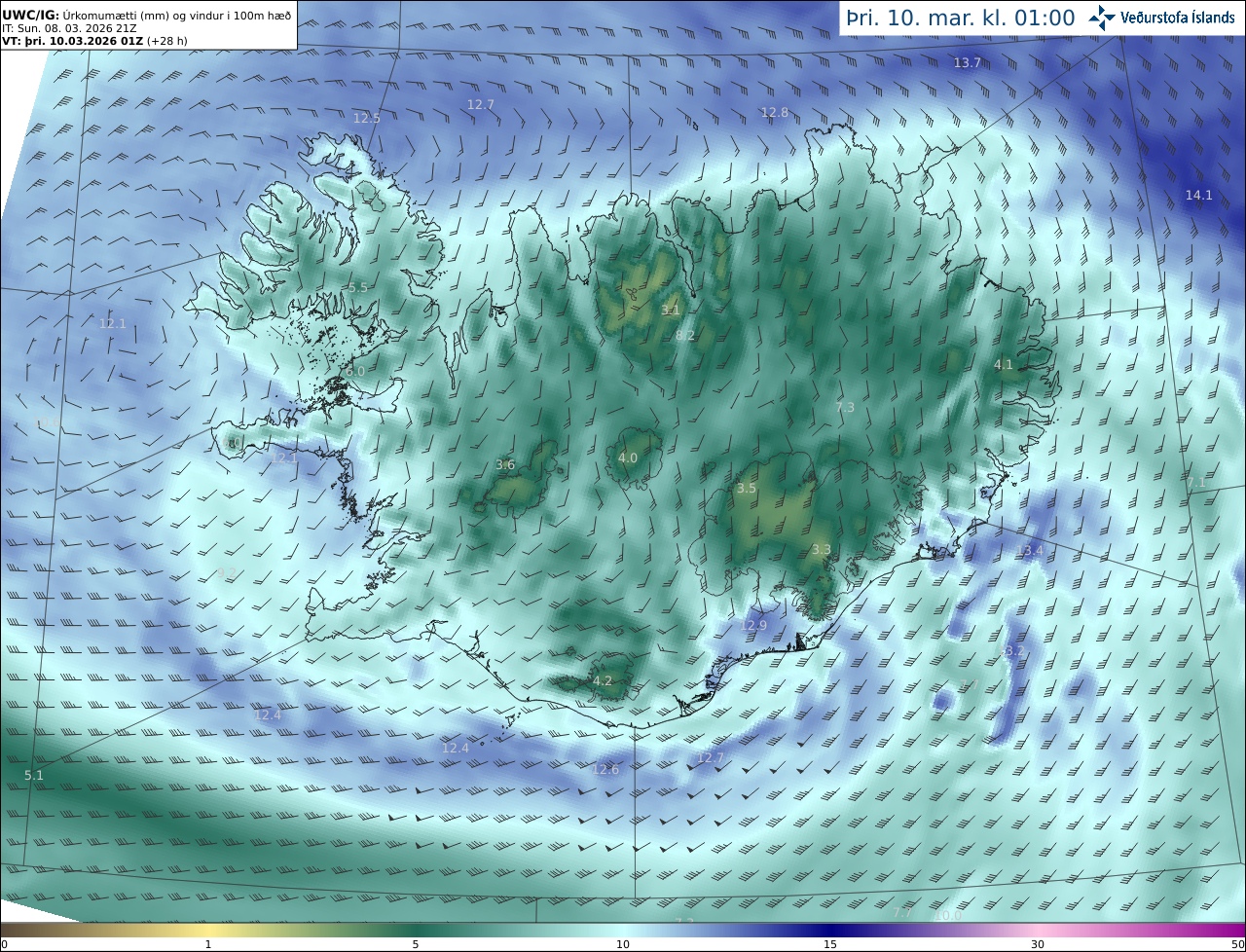The width and height of the screenshot is (1246, 952).
Task: Click the 5.5 value on Westfjords
Action: (x=357, y=287)
